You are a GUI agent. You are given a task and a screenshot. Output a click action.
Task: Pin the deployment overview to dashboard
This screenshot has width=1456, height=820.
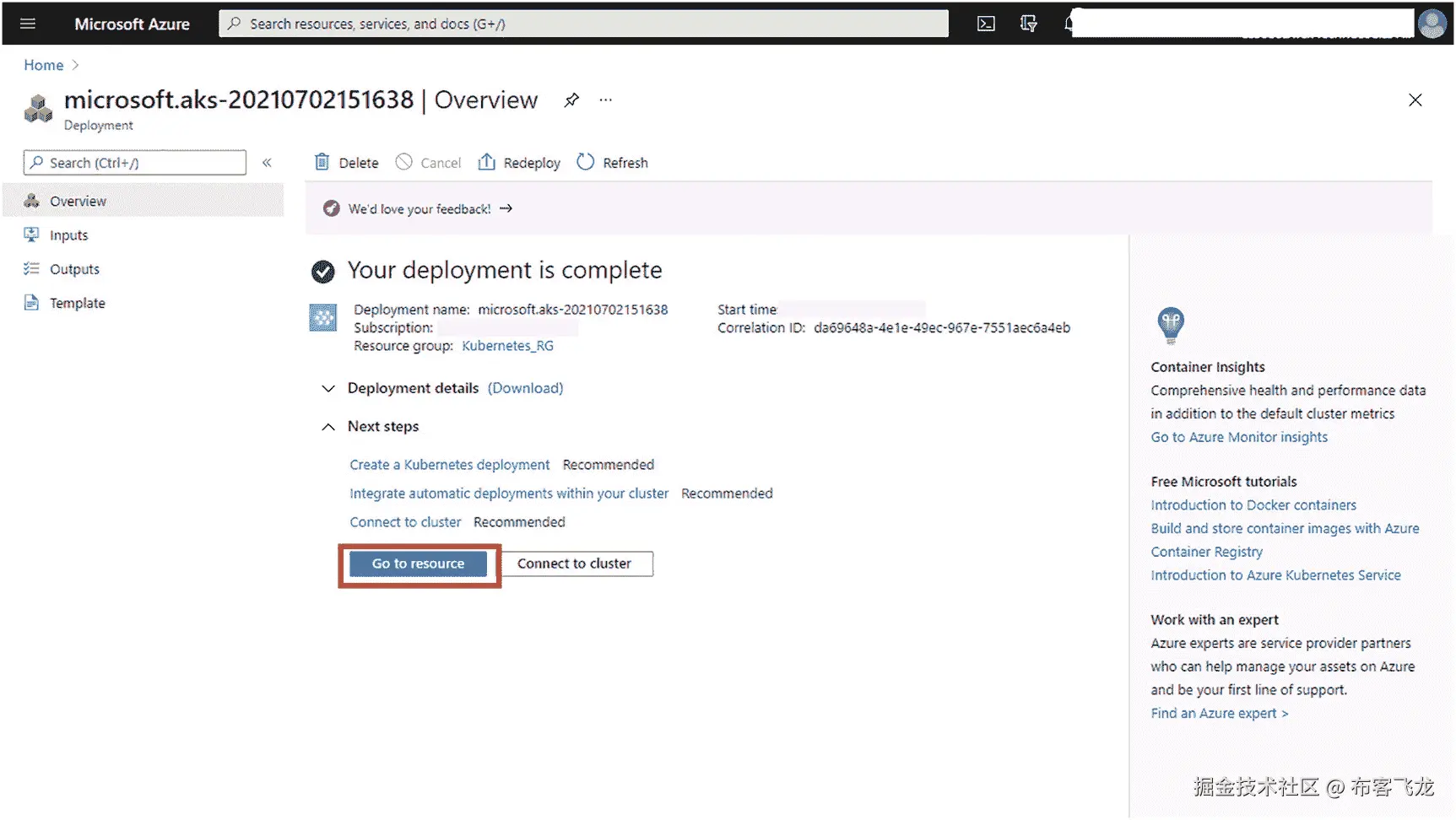click(x=571, y=100)
